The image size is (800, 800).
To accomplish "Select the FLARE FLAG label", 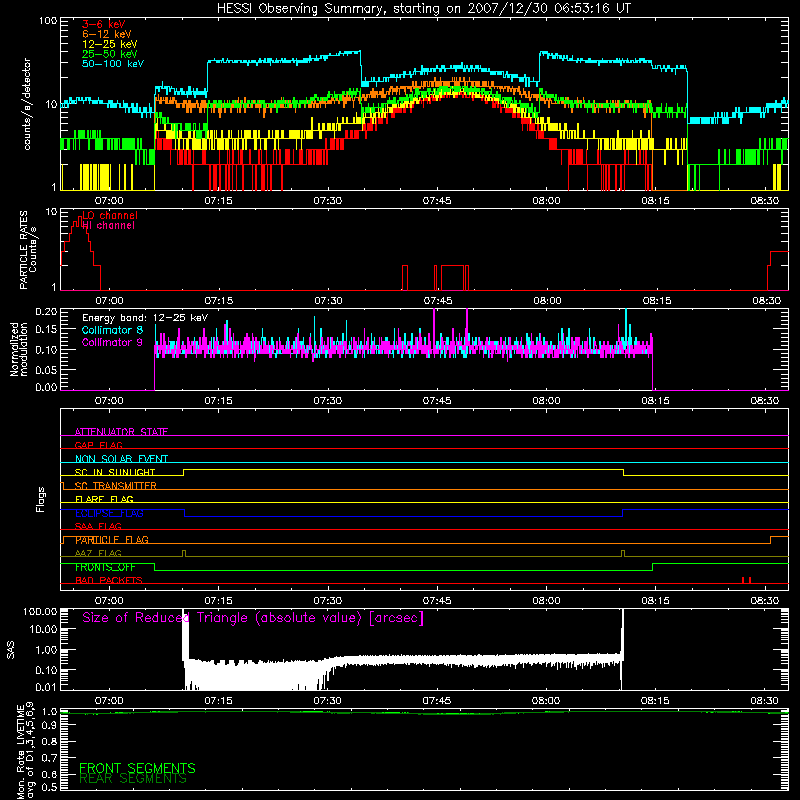I will click(104, 499).
